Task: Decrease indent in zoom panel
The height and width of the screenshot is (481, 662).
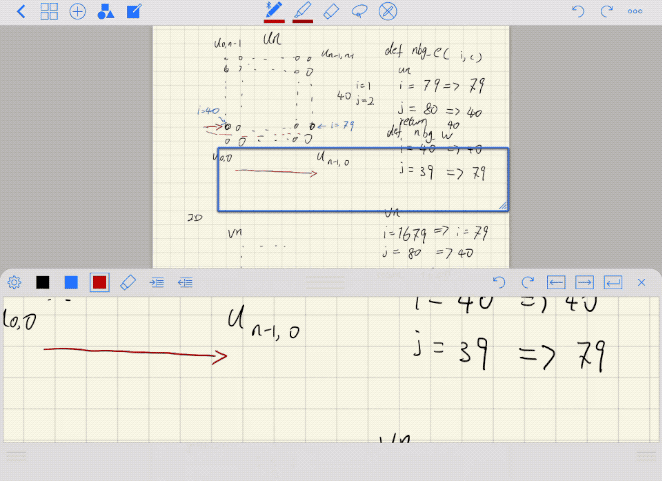Action: (185, 283)
